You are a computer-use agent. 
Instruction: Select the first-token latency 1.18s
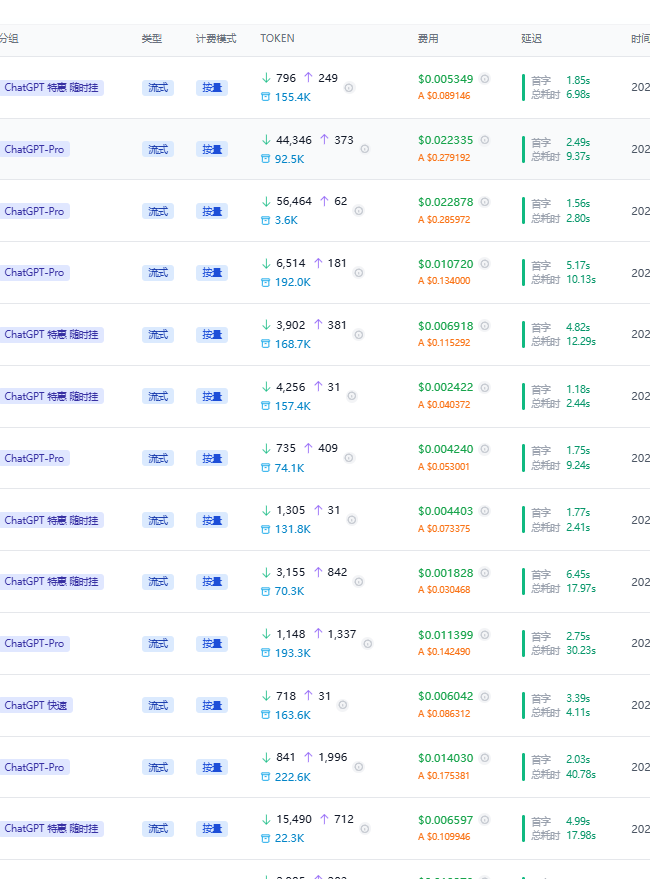(578, 389)
